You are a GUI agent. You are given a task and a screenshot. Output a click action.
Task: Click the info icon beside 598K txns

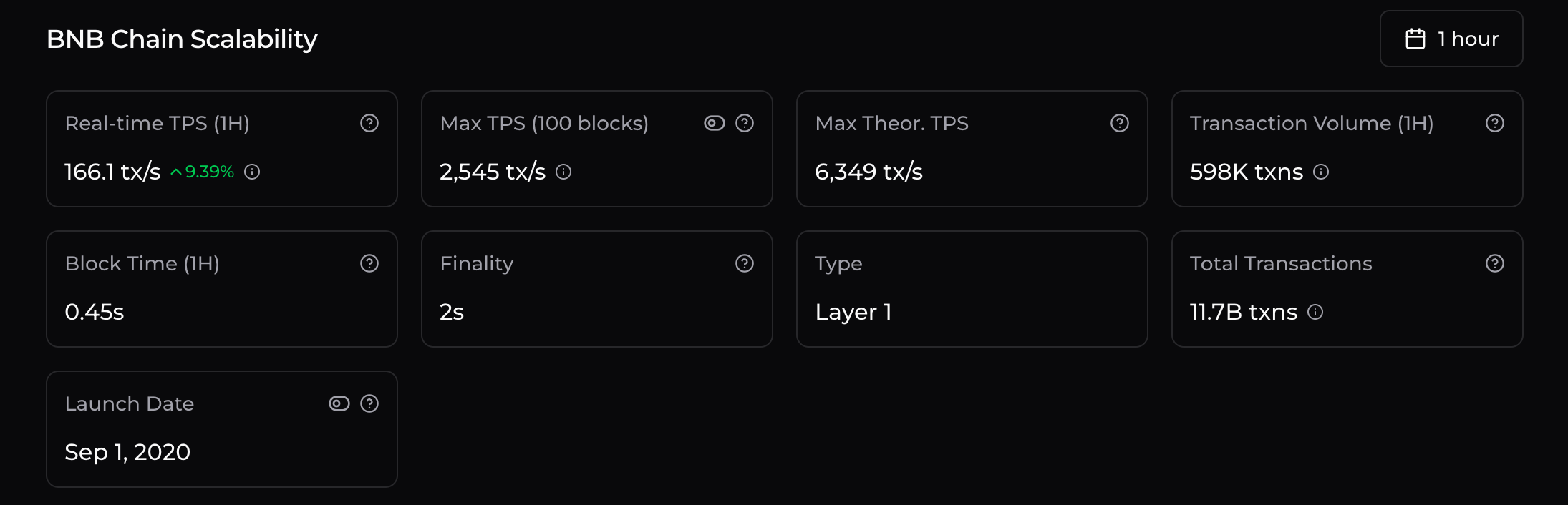(1322, 172)
